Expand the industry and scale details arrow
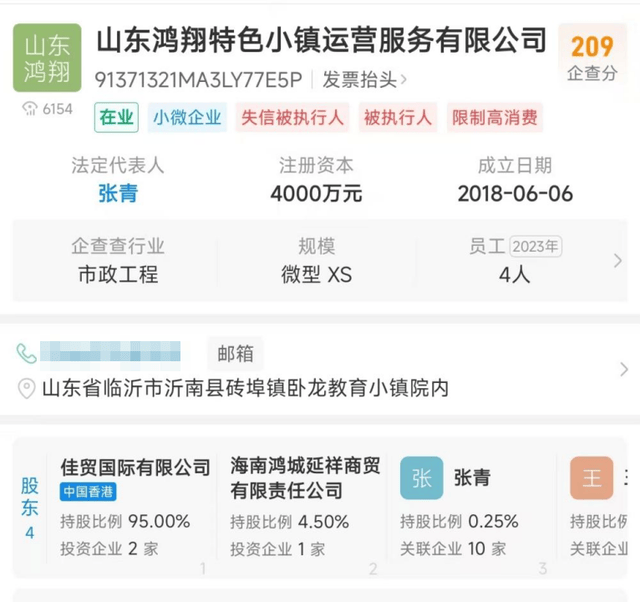This screenshot has height=602, width=640. 618,261
